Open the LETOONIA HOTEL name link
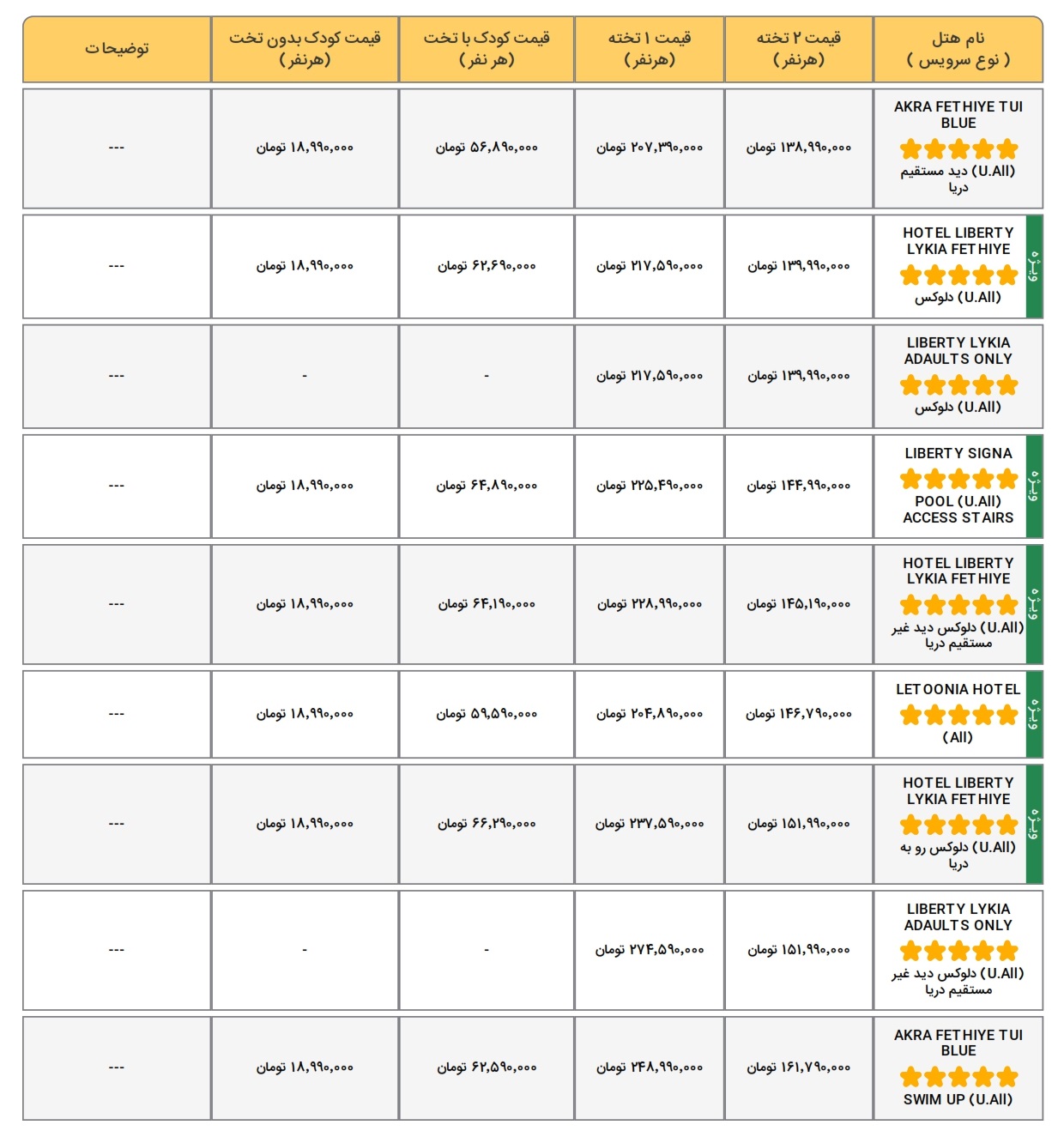 [958, 689]
